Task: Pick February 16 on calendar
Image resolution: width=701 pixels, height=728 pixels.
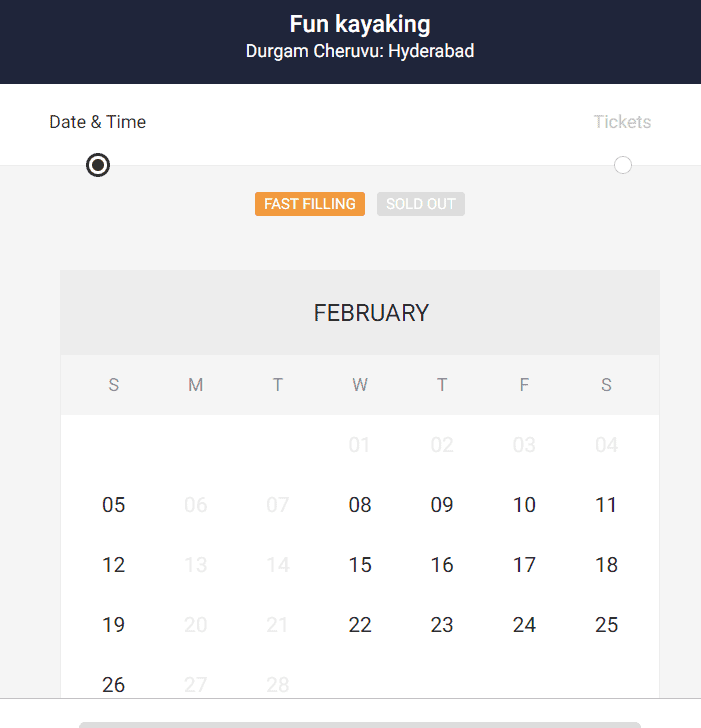Action: click(x=442, y=565)
